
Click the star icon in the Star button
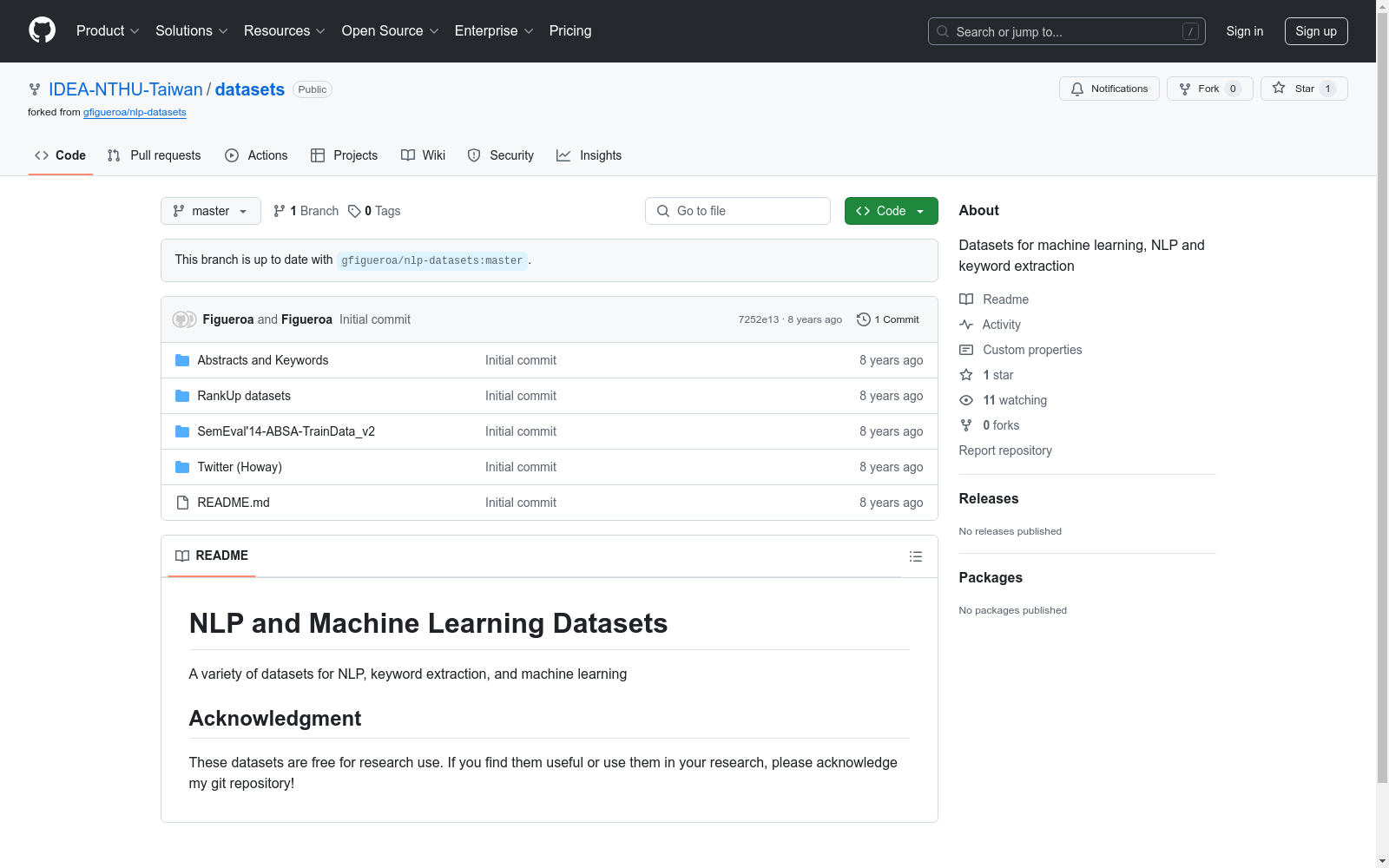1279,88
